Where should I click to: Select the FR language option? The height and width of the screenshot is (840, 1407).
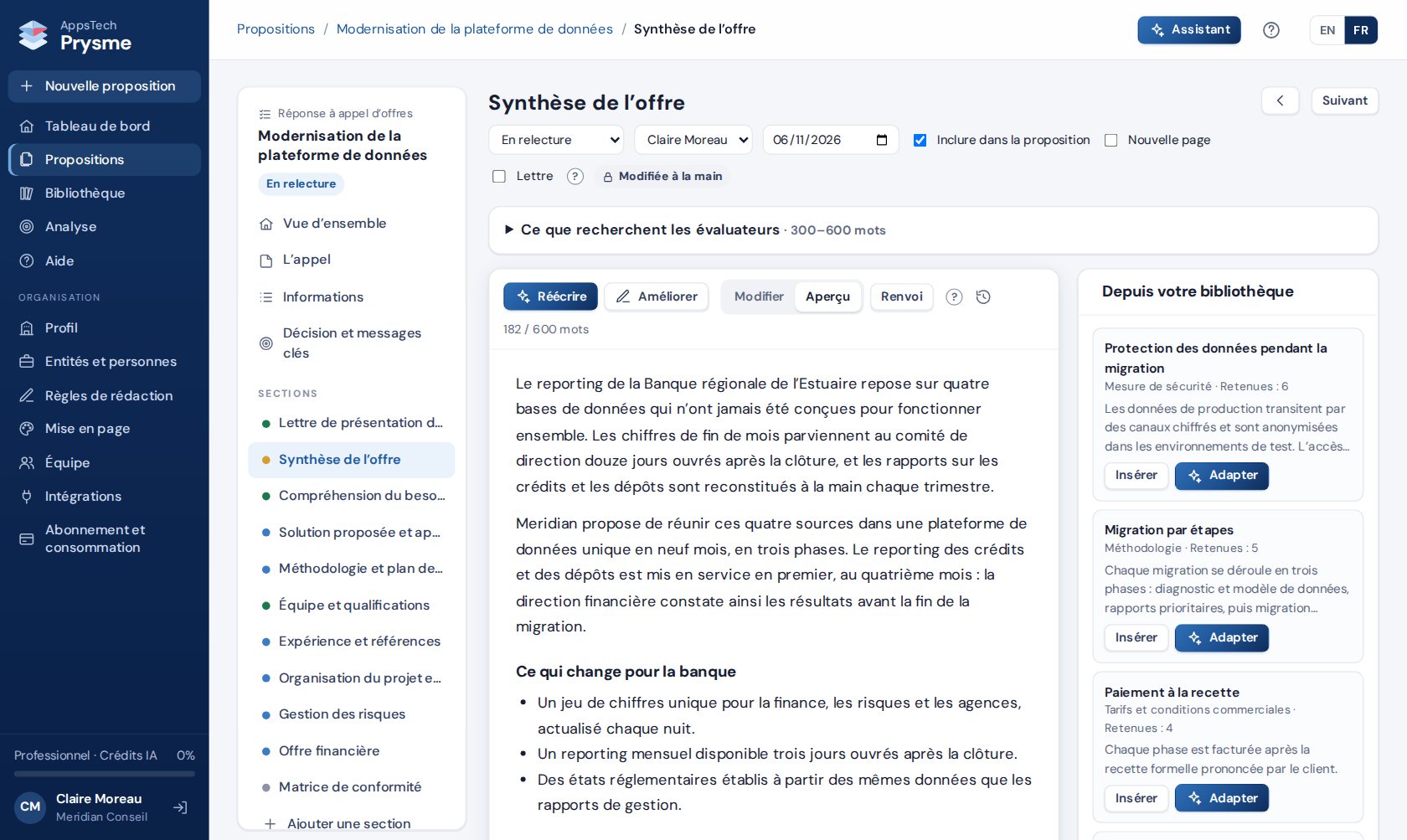[1361, 30]
